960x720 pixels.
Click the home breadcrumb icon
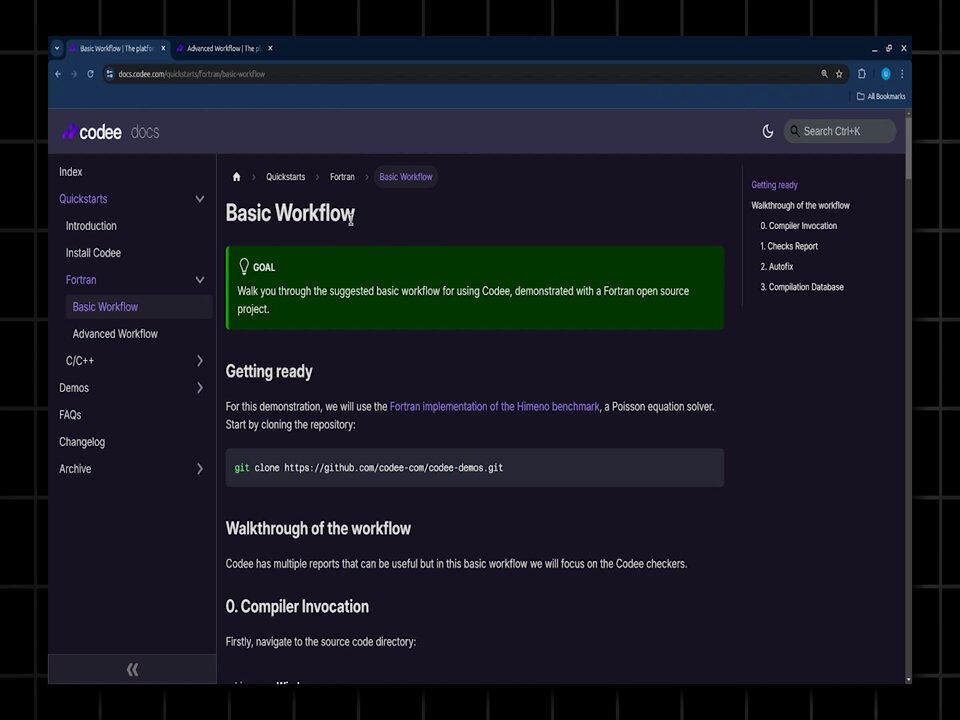236,177
